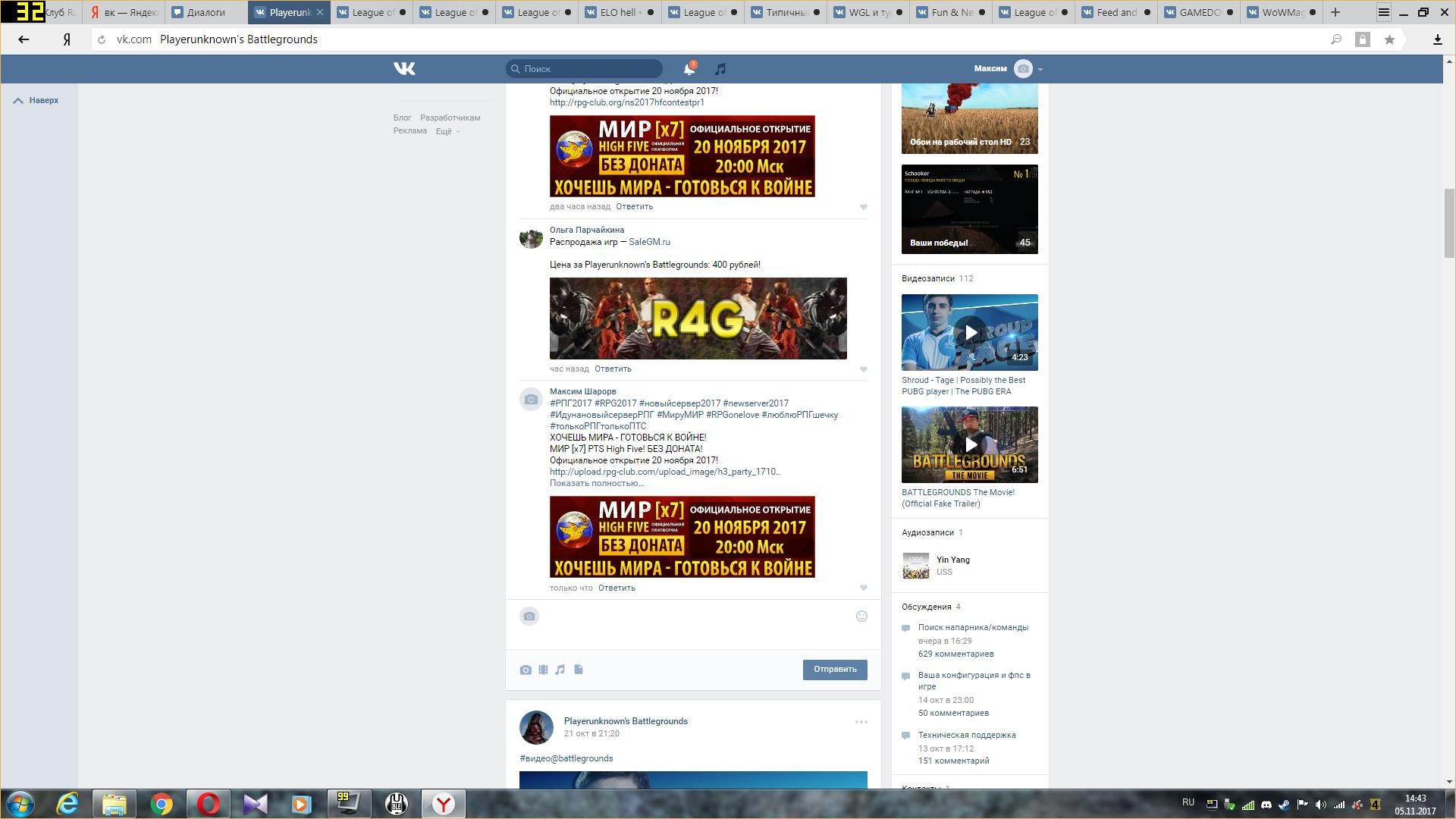Bookmark this page with the star icon
The width and height of the screenshot is (1456, 819).
coord(1389,39)
